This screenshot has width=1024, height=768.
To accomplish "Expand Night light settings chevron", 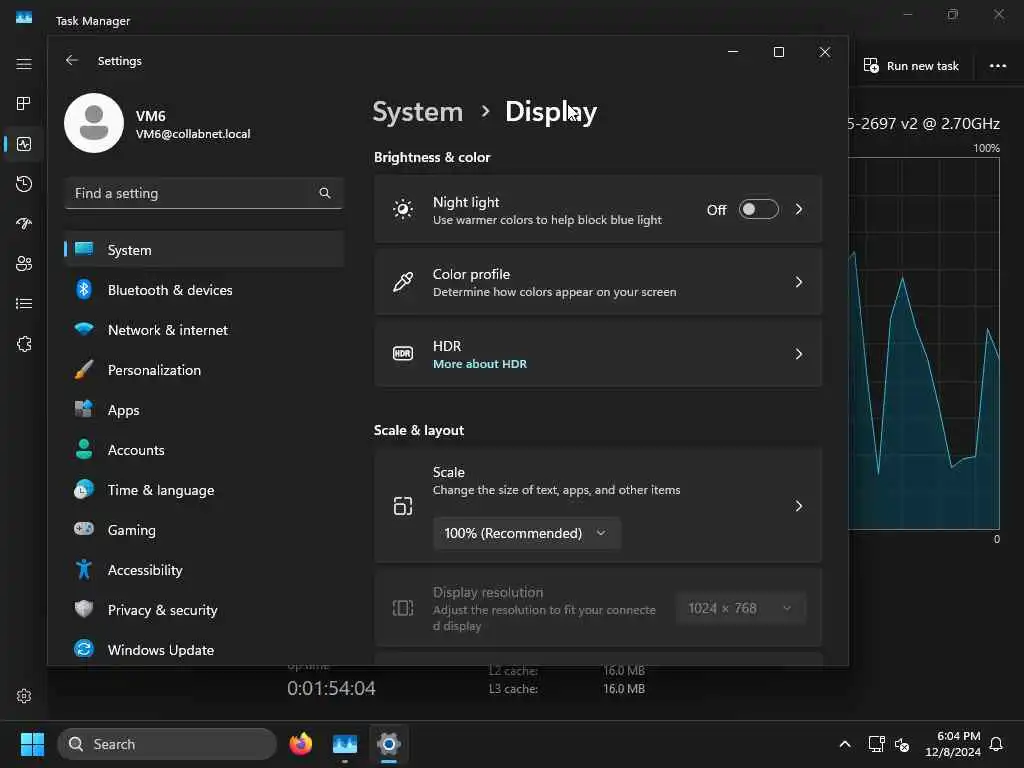I will click(x=798, y=209).
